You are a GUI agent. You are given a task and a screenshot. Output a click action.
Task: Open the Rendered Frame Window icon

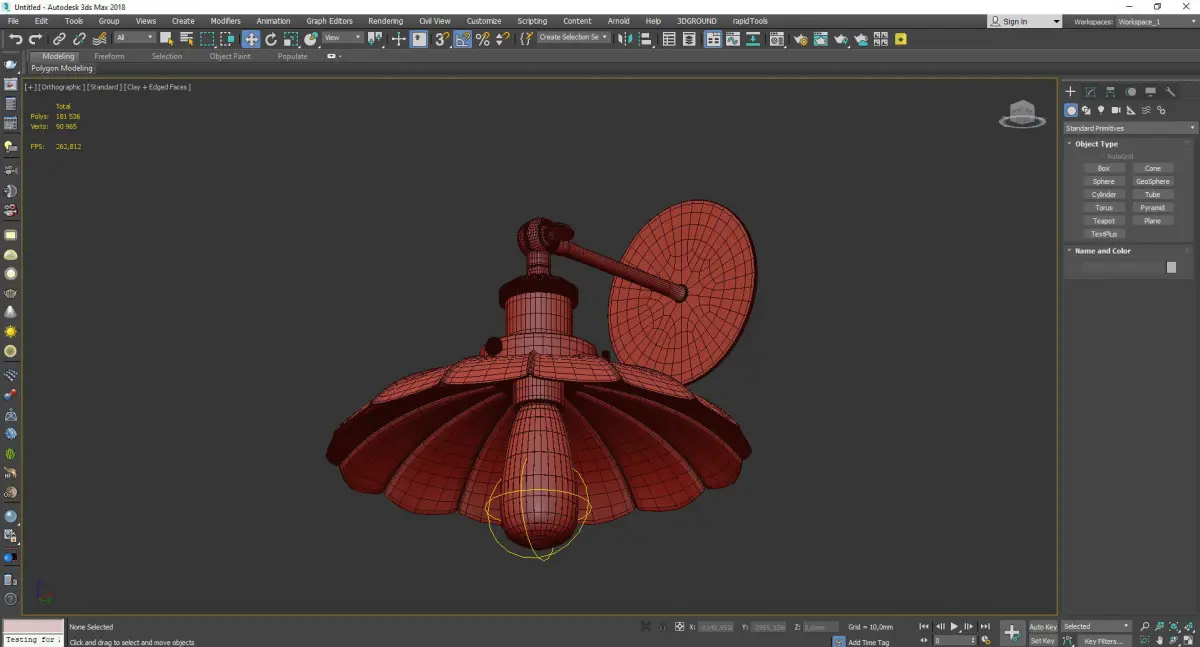[820, 39]
